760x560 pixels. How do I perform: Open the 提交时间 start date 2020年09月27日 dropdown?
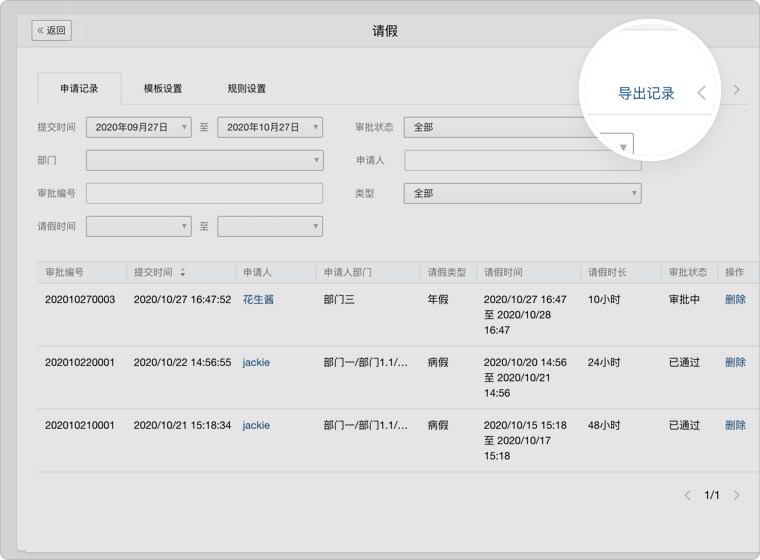[x=139, y=127]
